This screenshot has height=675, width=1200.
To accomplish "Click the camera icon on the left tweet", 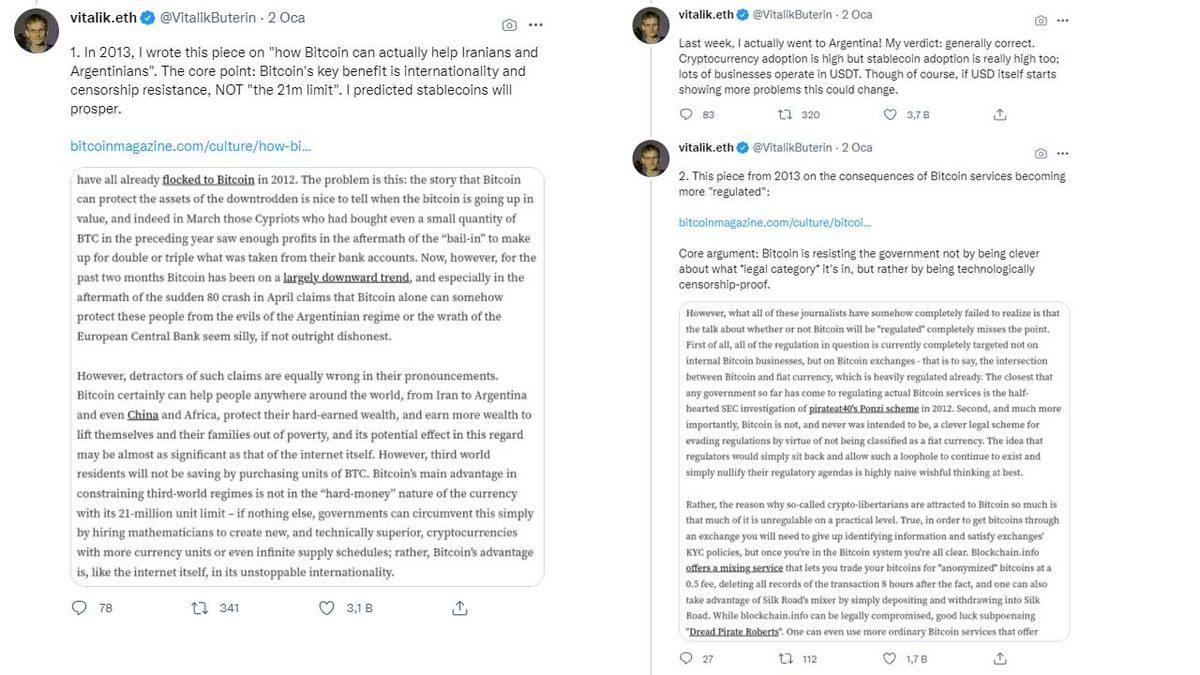I will [509, 24].
